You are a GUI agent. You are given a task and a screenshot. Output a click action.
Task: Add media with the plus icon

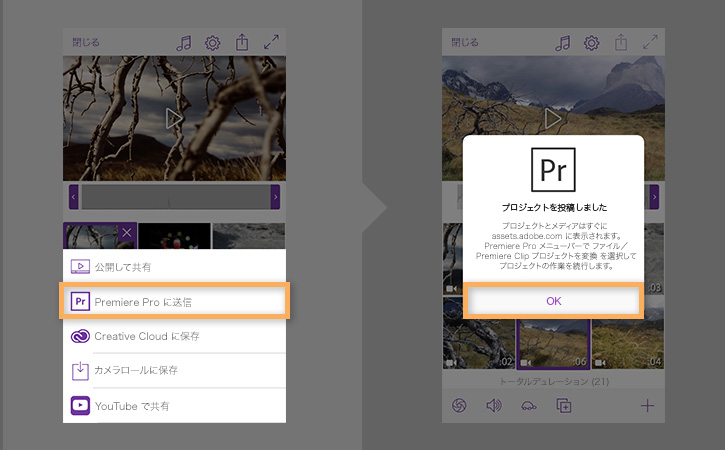647,406
